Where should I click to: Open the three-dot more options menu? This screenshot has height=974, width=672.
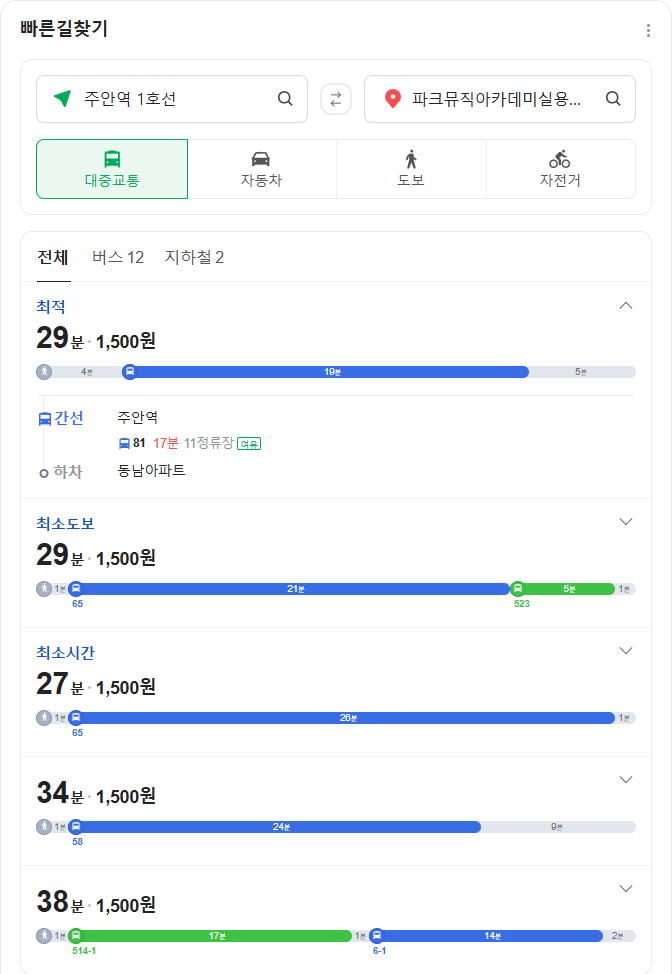pos(648,31)
